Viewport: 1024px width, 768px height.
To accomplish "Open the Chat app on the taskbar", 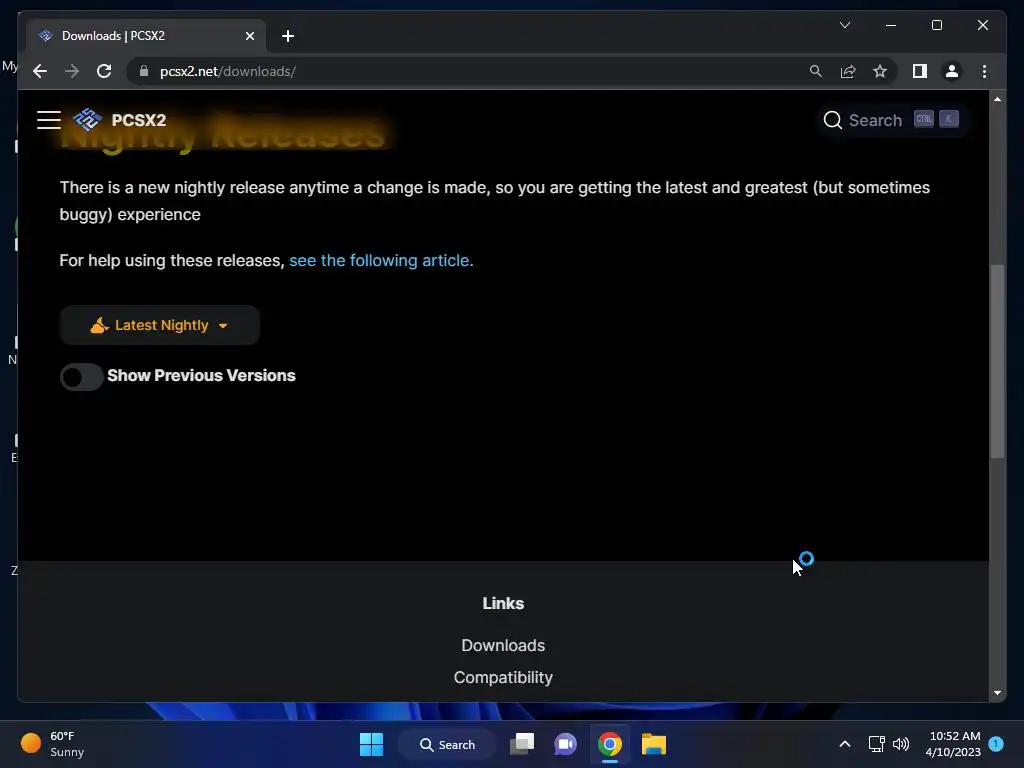I will [x=566, y=744].
